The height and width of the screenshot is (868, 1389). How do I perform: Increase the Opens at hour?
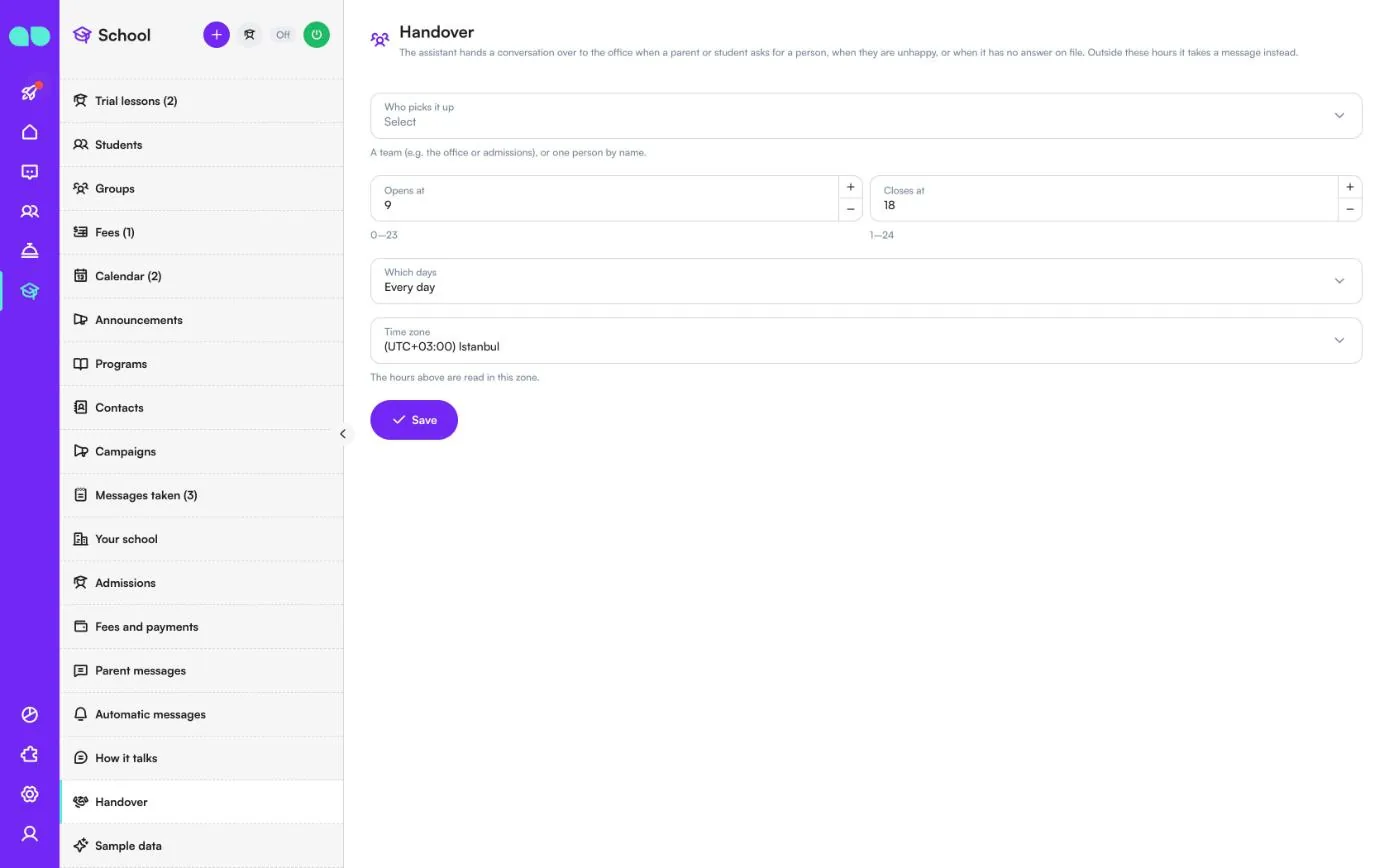point(850,187)
